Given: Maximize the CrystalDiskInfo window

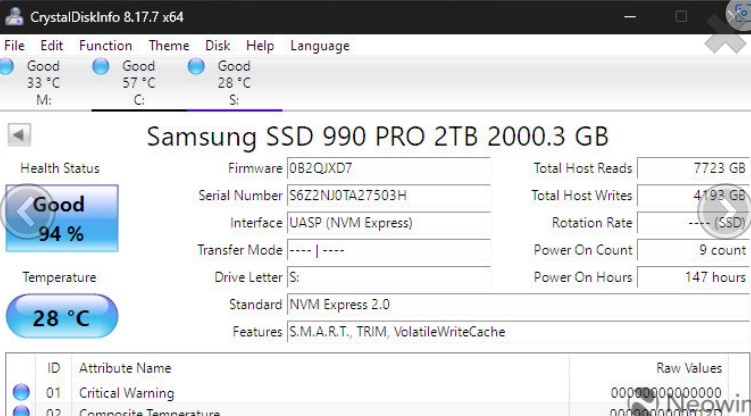Looking at the screenshot, I should [x=681, y=17].
